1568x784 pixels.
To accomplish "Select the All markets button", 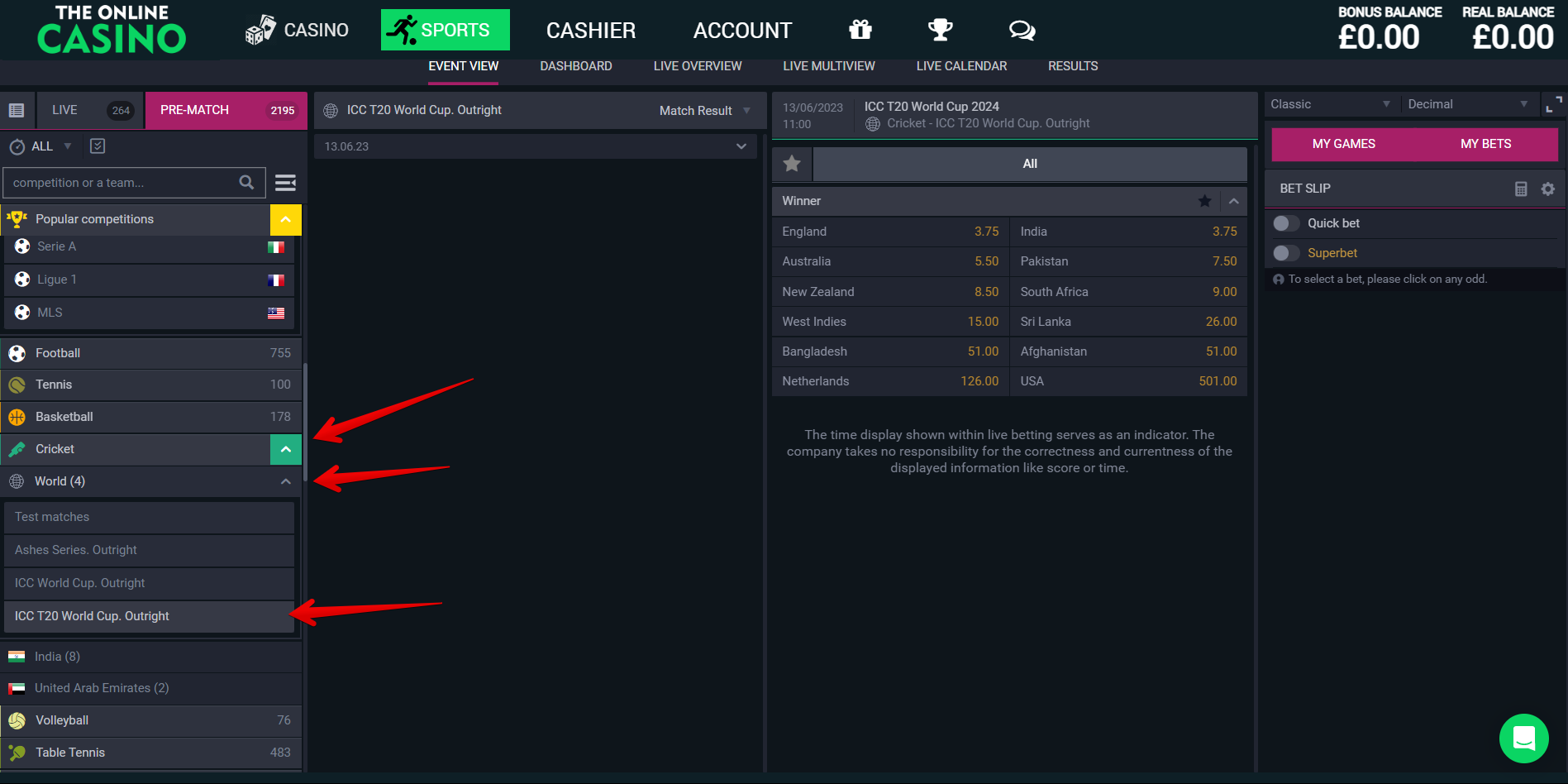I will tap(1030, 164).
